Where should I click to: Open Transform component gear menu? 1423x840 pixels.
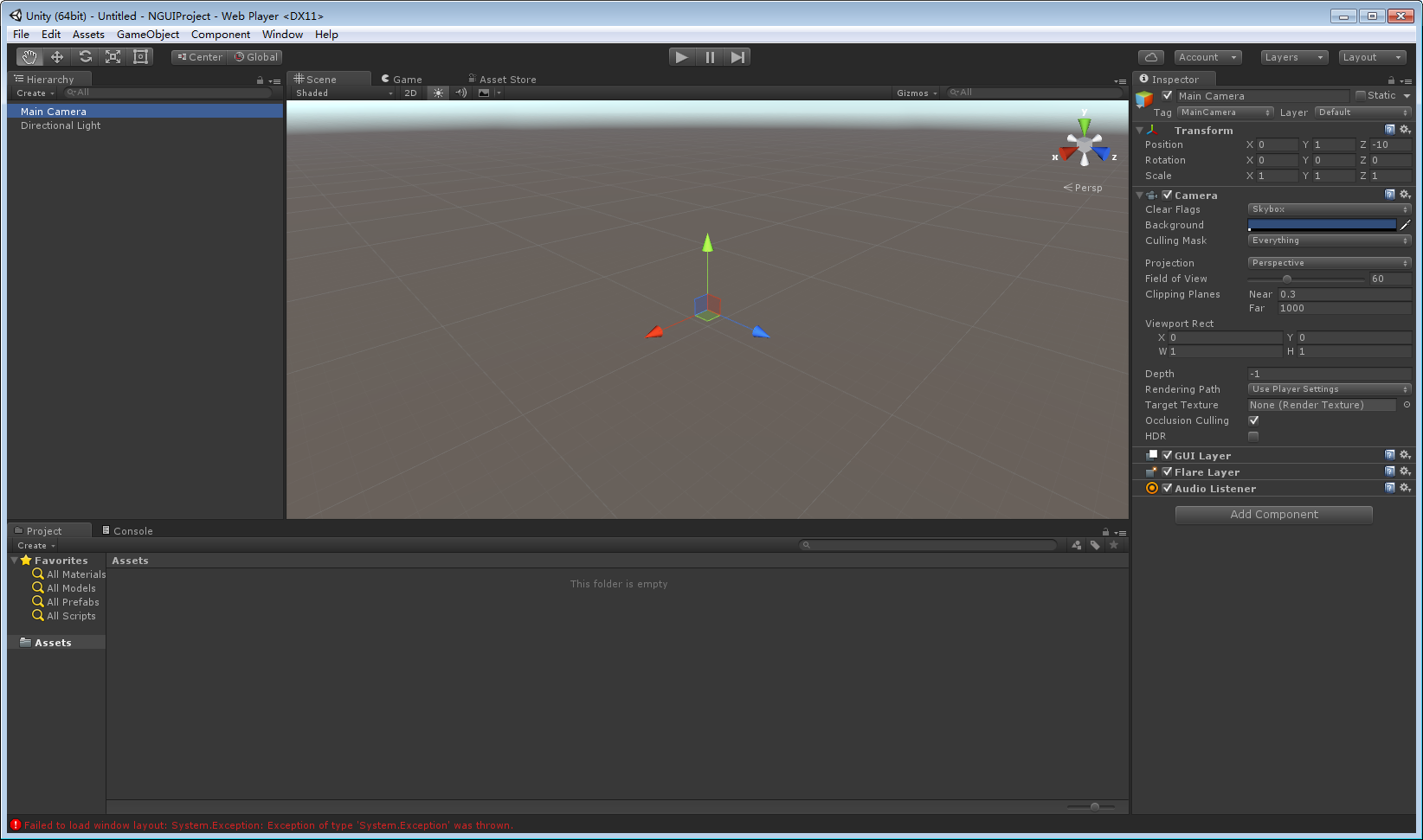pyautogui.click(x=1405, y=130)
